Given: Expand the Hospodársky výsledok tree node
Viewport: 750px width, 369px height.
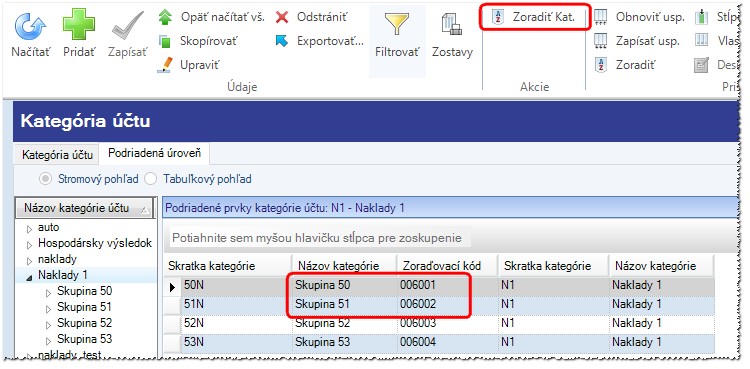Looking at the screenshot, I should (30, 245).
